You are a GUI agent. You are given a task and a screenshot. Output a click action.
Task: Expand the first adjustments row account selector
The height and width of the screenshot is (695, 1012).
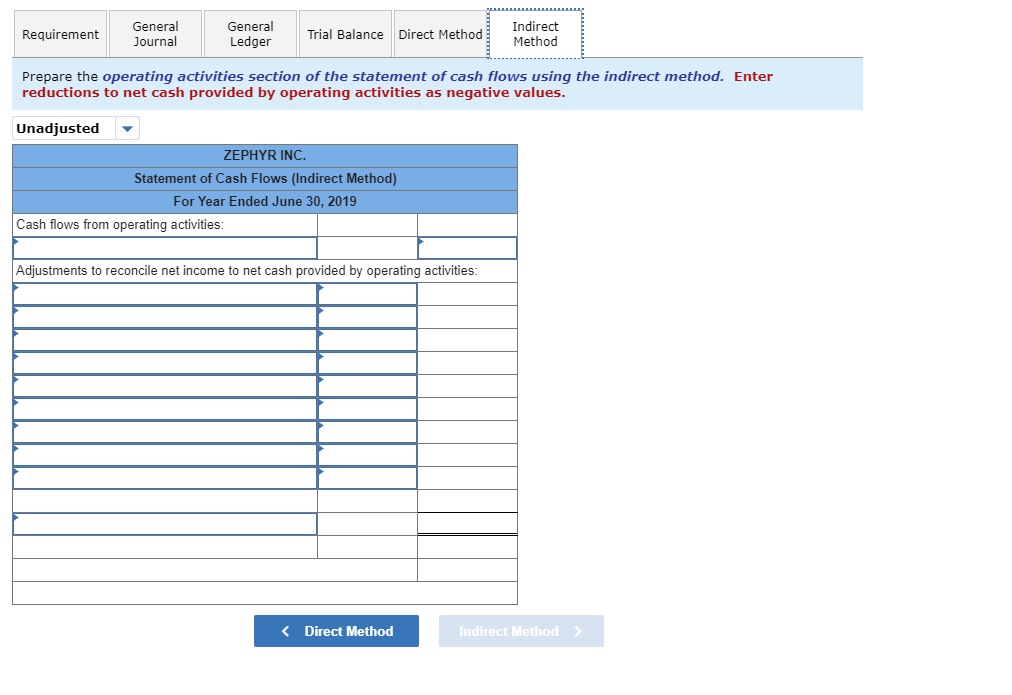[164, 293]
